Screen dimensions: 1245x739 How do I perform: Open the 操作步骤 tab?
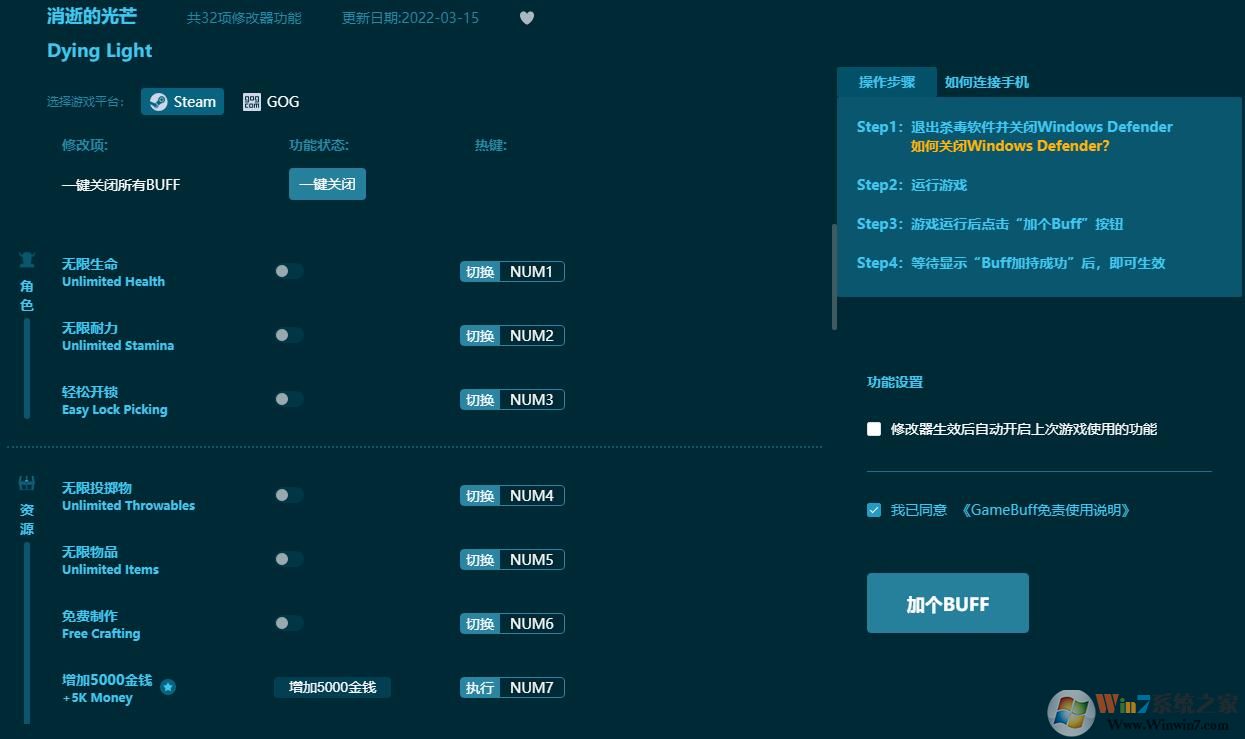tap(886, 82)
